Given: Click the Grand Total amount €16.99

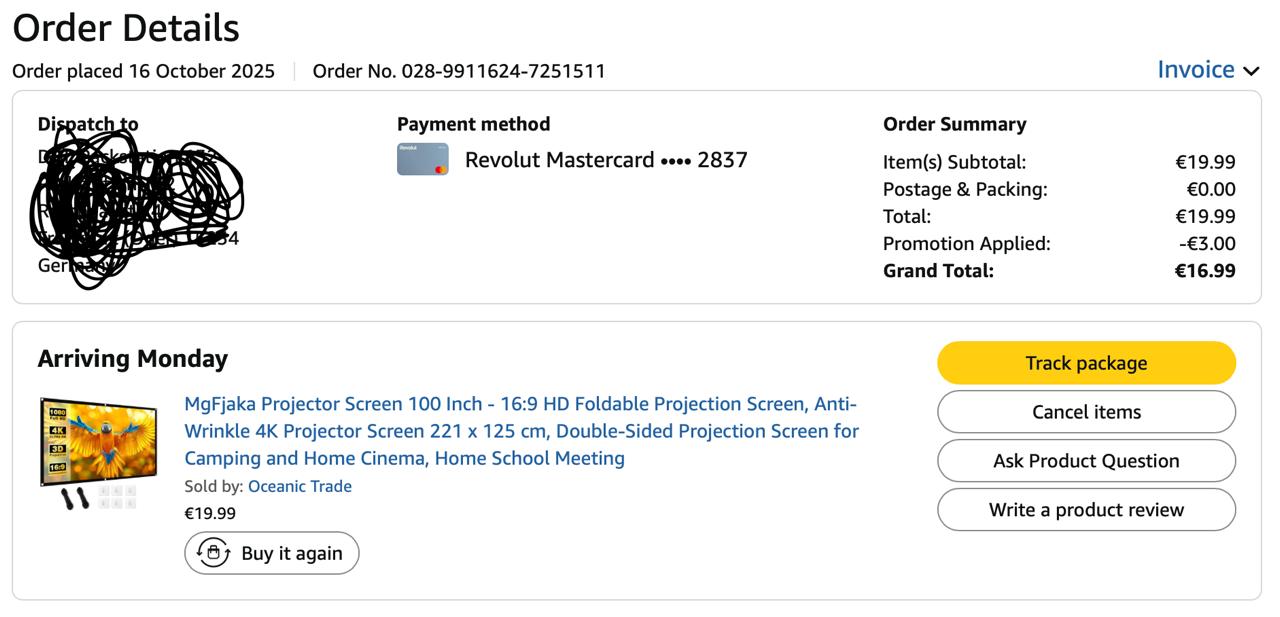Looking at the screenshot, I should pyautogui.click(x=1205, y=271).
